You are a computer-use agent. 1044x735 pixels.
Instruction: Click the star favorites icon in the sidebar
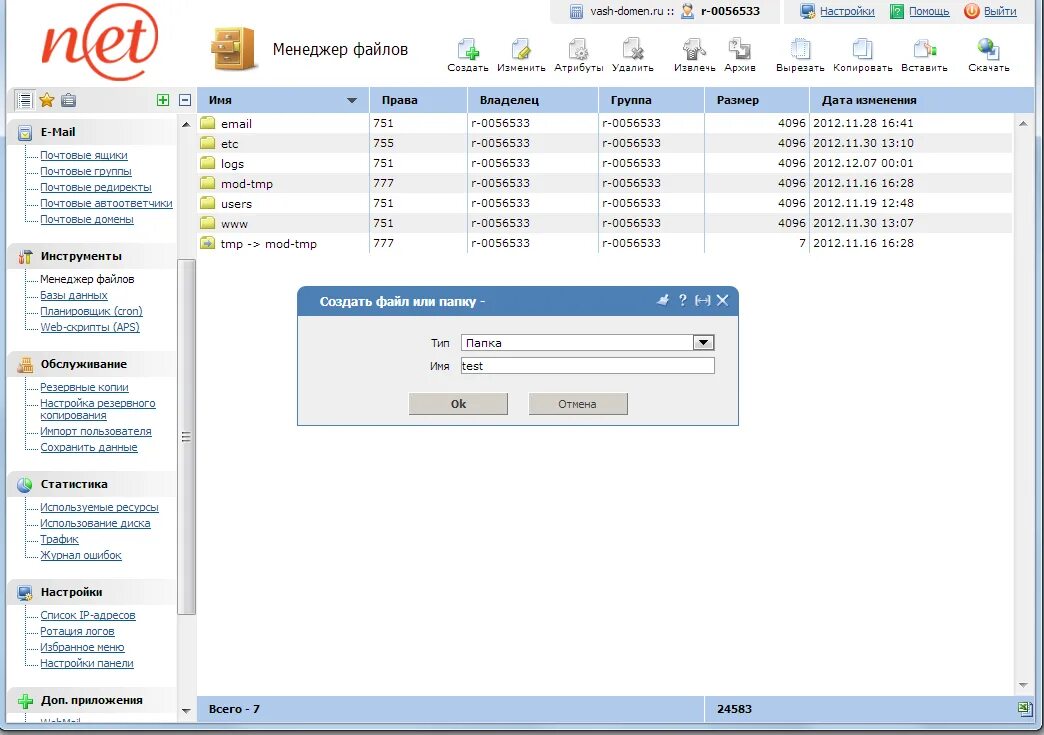click(47, 101)
